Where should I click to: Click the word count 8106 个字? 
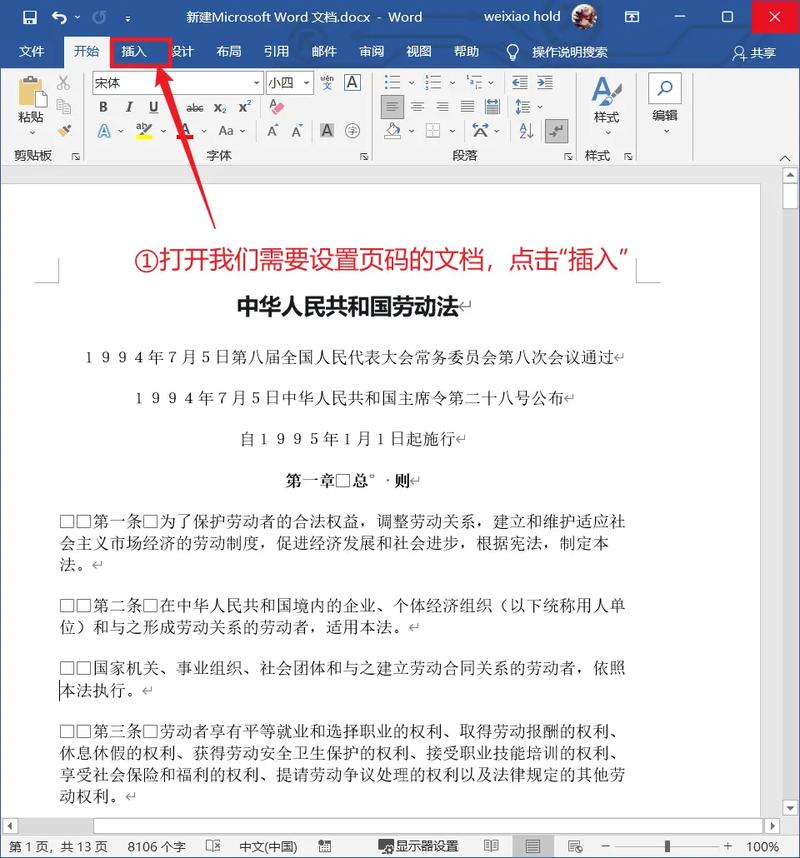coord(156,843)
